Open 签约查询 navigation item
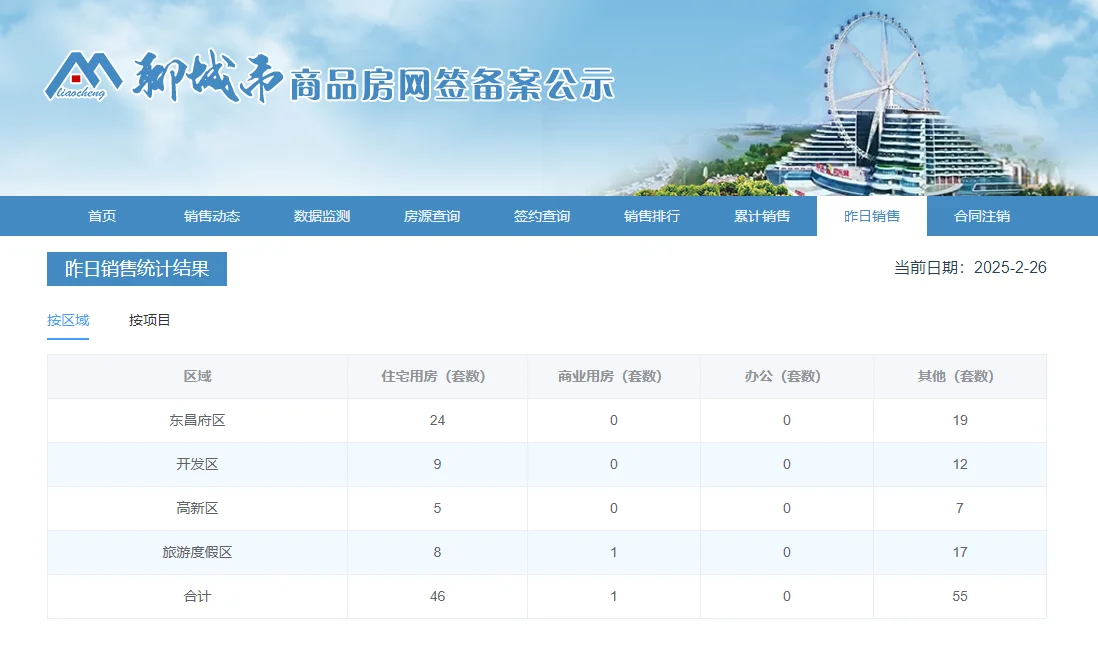This screenshot has width=1098, height=672. (x=542, y=216)
